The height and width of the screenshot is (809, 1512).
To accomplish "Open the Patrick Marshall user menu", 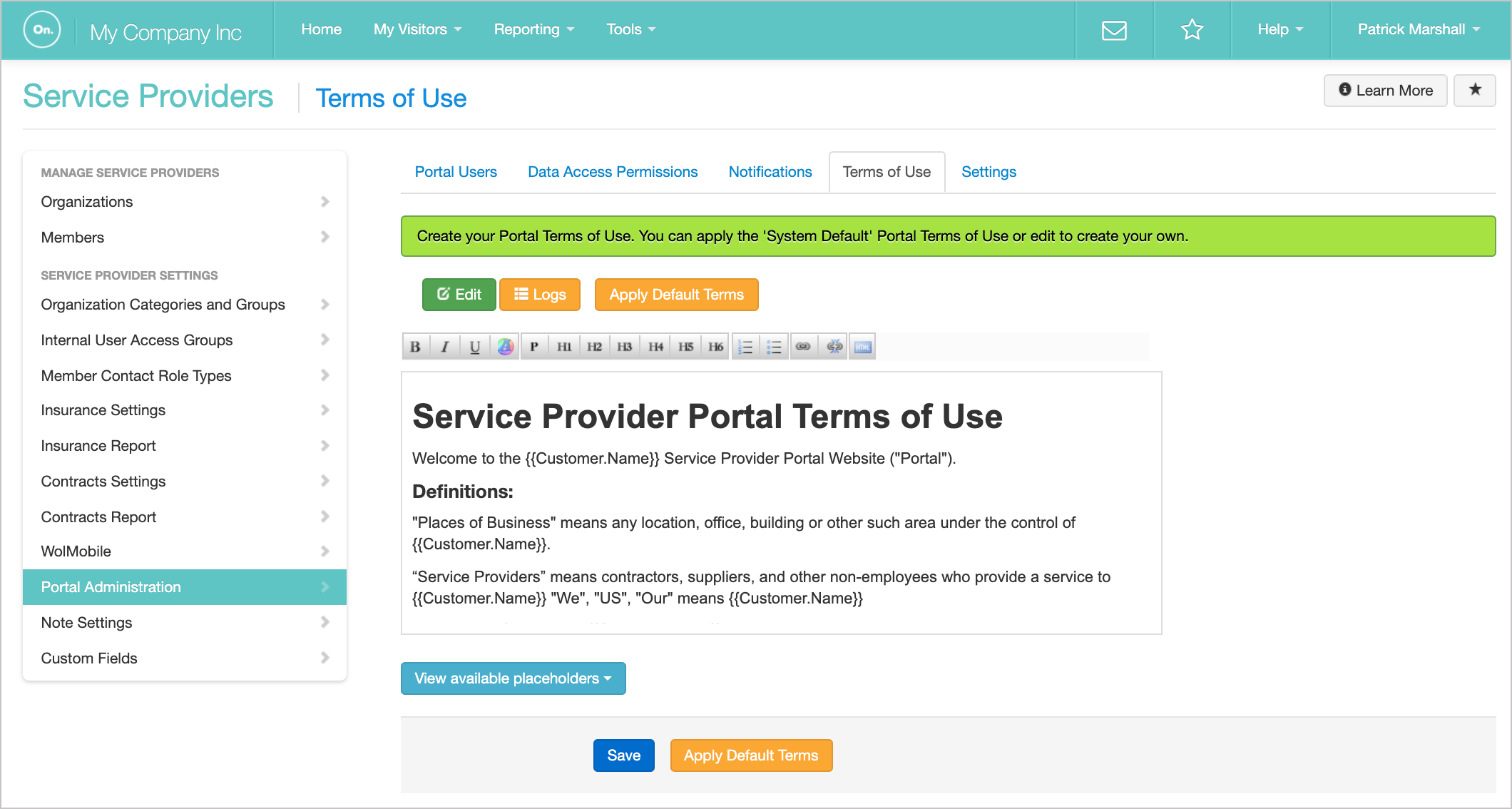I will [1418, 29].
